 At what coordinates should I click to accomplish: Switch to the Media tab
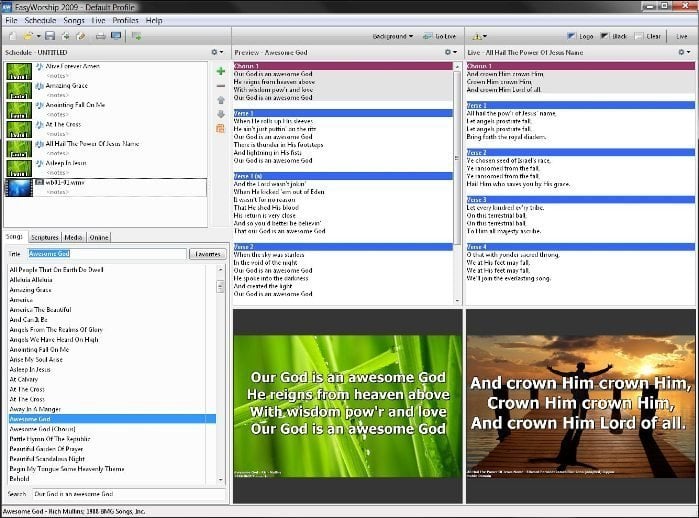pyautogui.click(x=73, y=238)
